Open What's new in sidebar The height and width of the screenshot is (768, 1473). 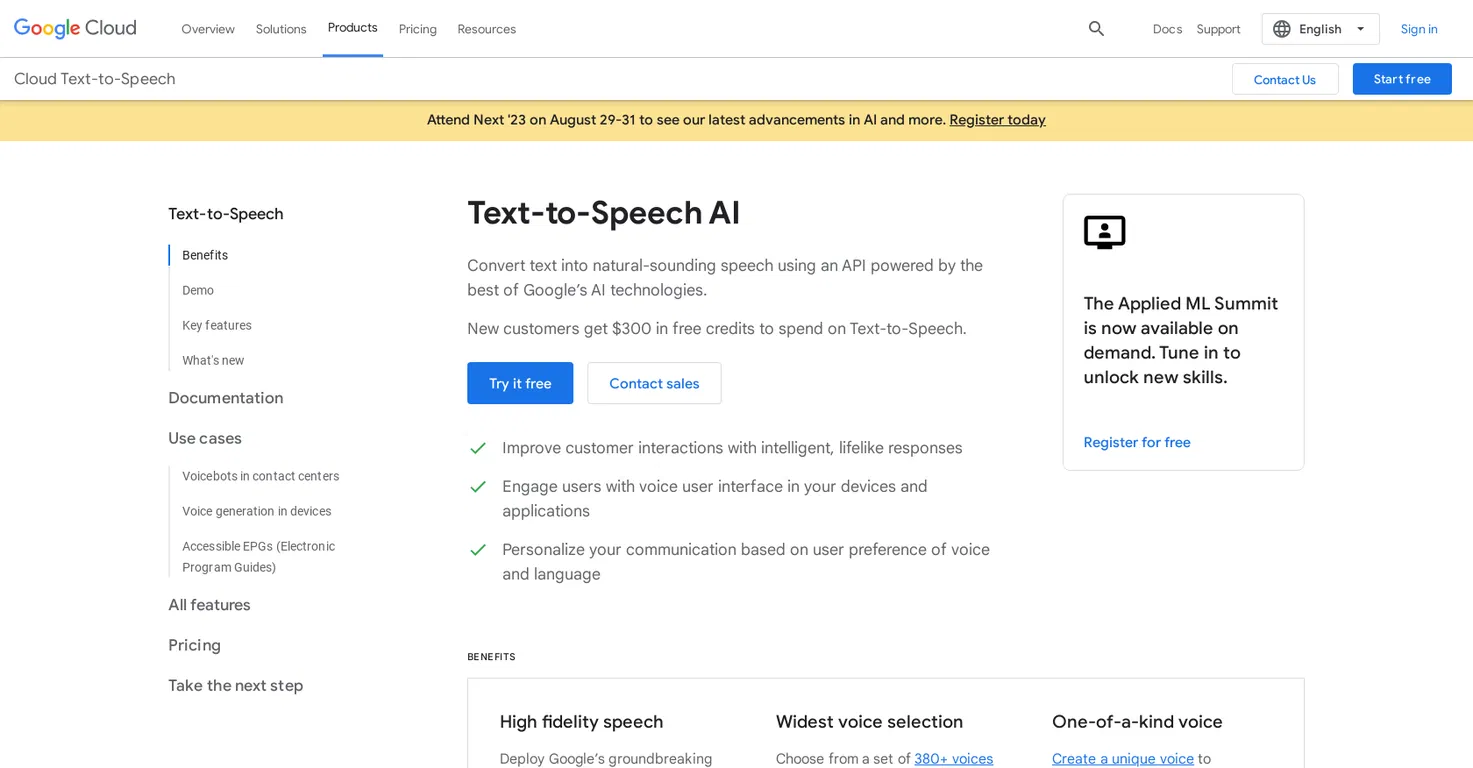point(213,360)
